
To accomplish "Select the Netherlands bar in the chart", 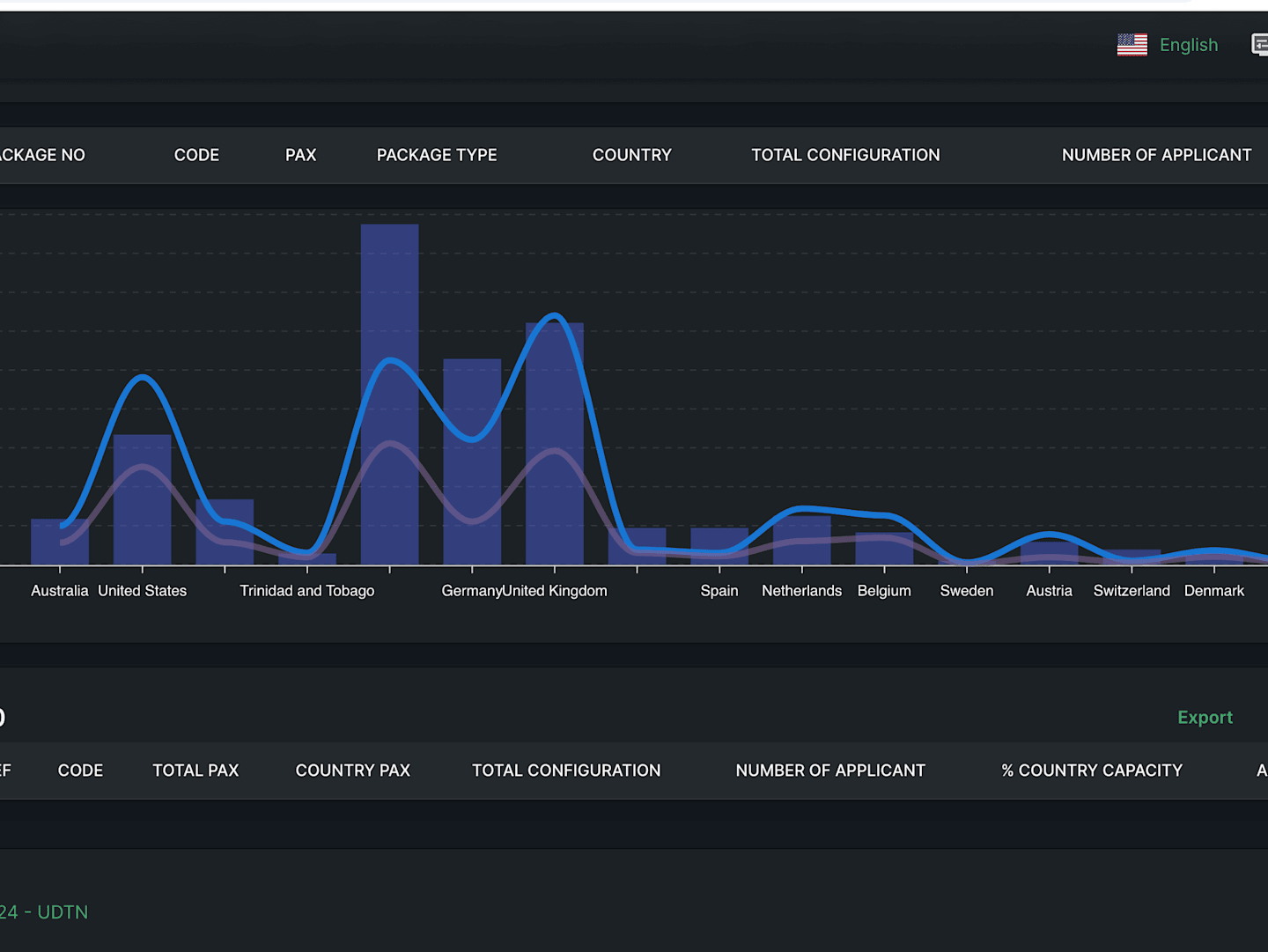I will (801, 541).
